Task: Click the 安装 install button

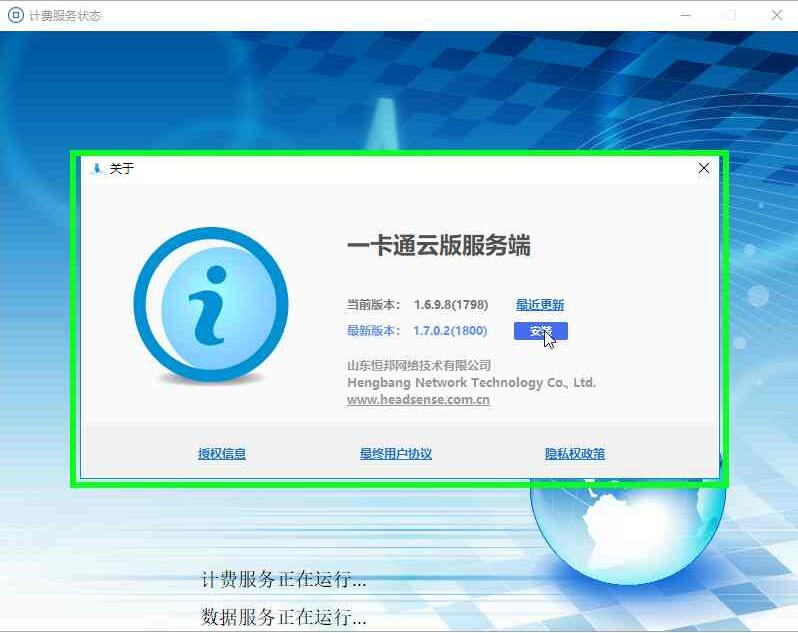Action: click(540, 331)
